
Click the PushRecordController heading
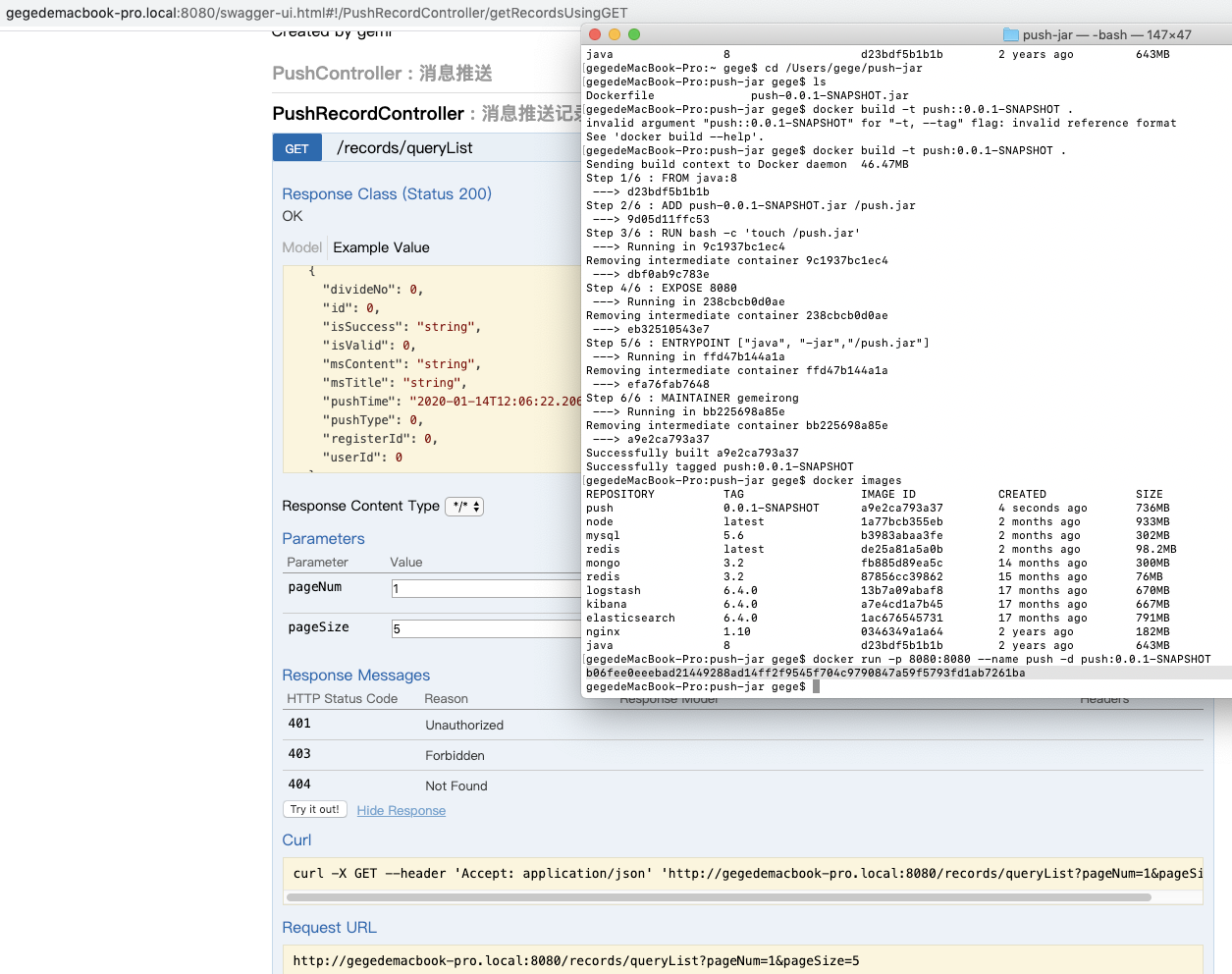tap(368, 114)
